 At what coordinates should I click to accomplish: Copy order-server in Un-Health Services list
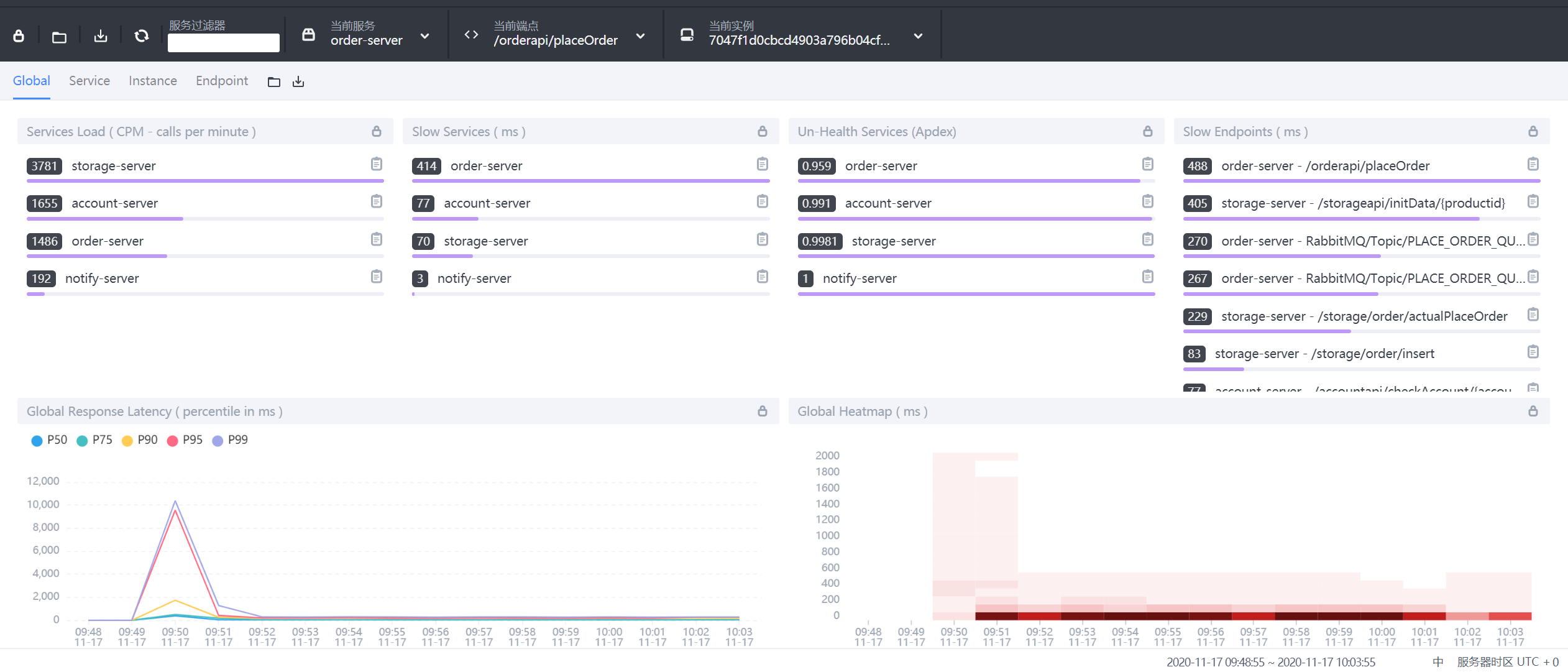tap(1148, 164)
